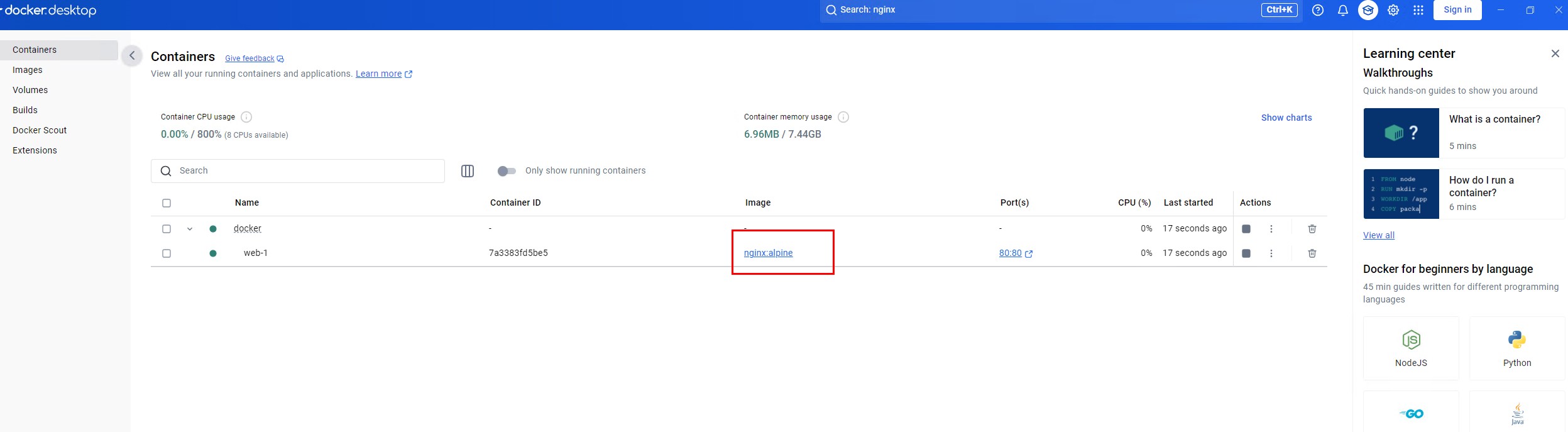Open the column display settings icon
The width and height of the screenshot is (1568, 432).
tap(467, 171)
